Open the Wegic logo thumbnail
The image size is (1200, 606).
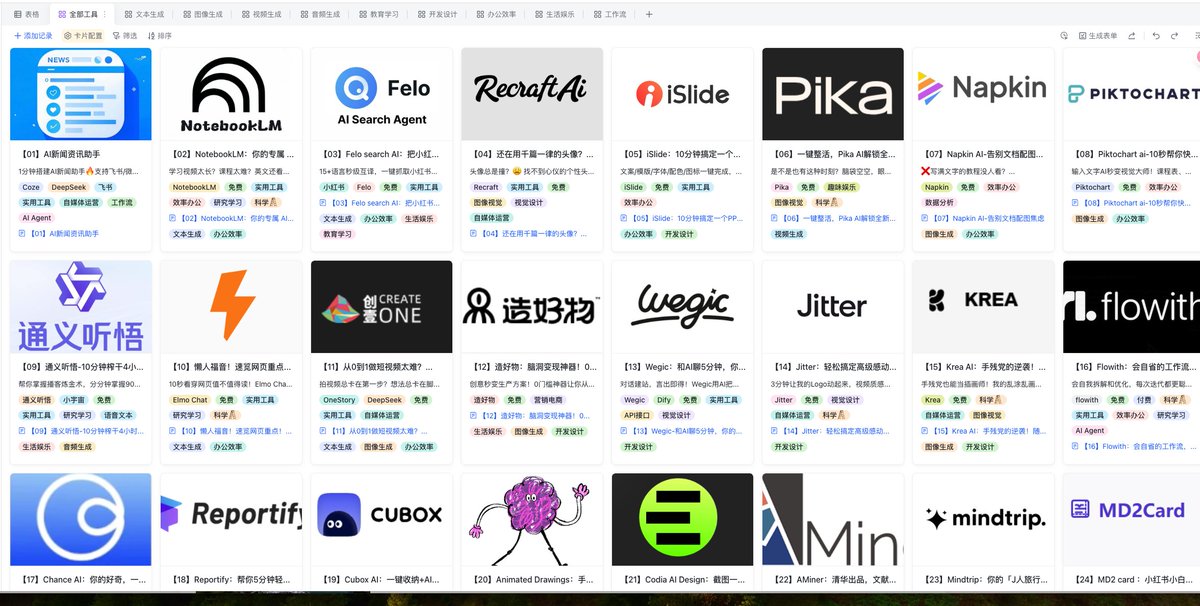point(683,307)
